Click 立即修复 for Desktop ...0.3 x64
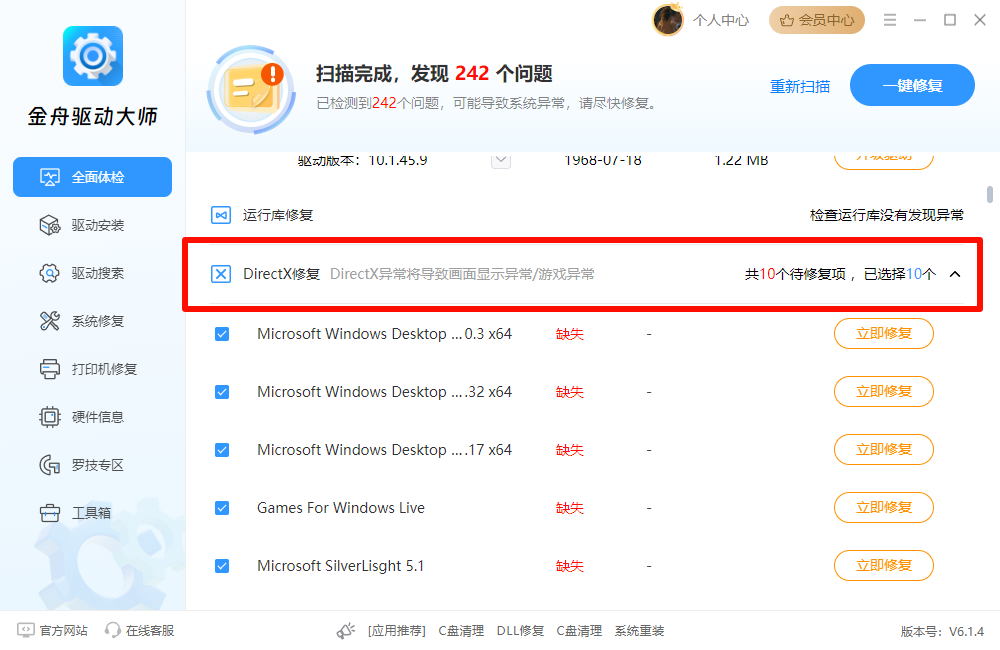 [884, 334]
